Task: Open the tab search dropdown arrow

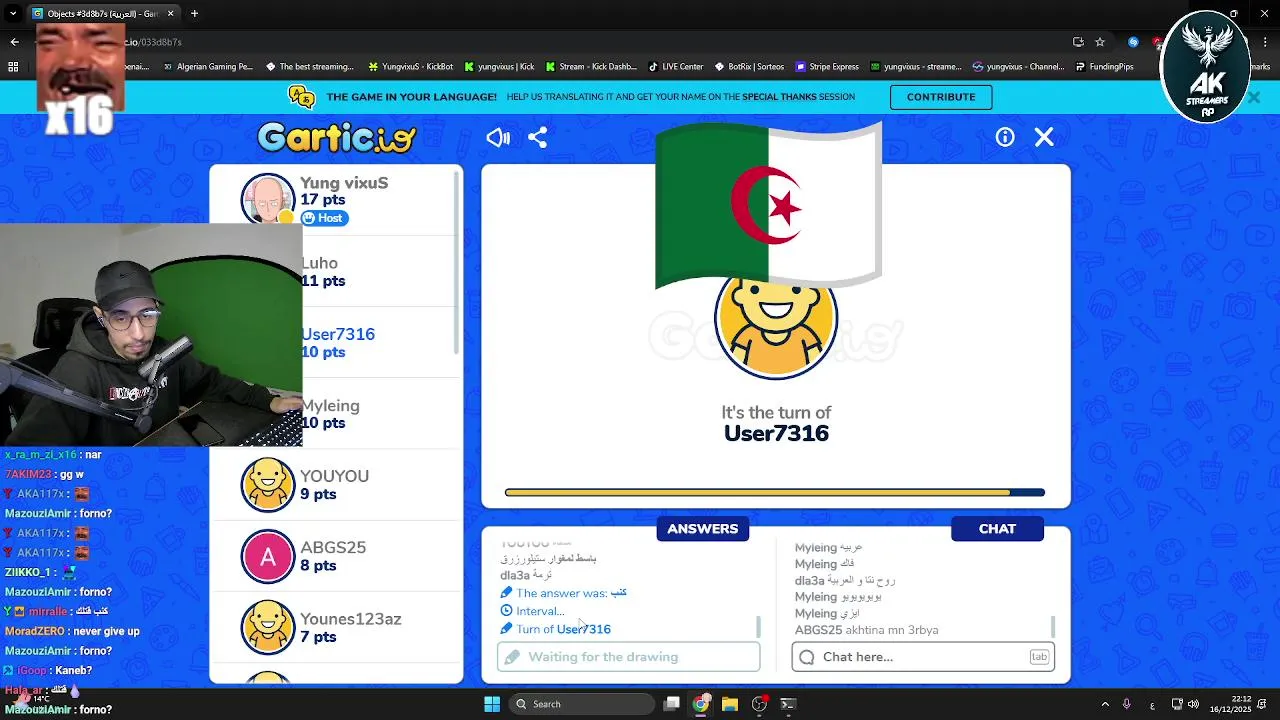Action: (13, 13)
